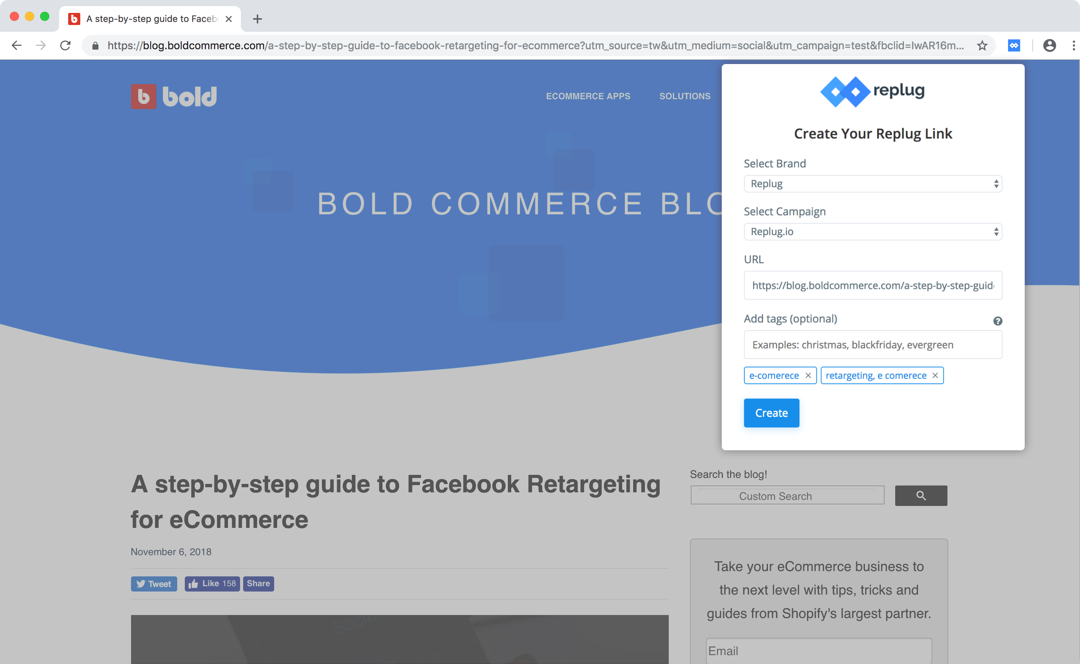Image resolution: width=1080 pixels, height=664 pixels.
Task: Remove the e-comerece tag
Action: point(808,375)
